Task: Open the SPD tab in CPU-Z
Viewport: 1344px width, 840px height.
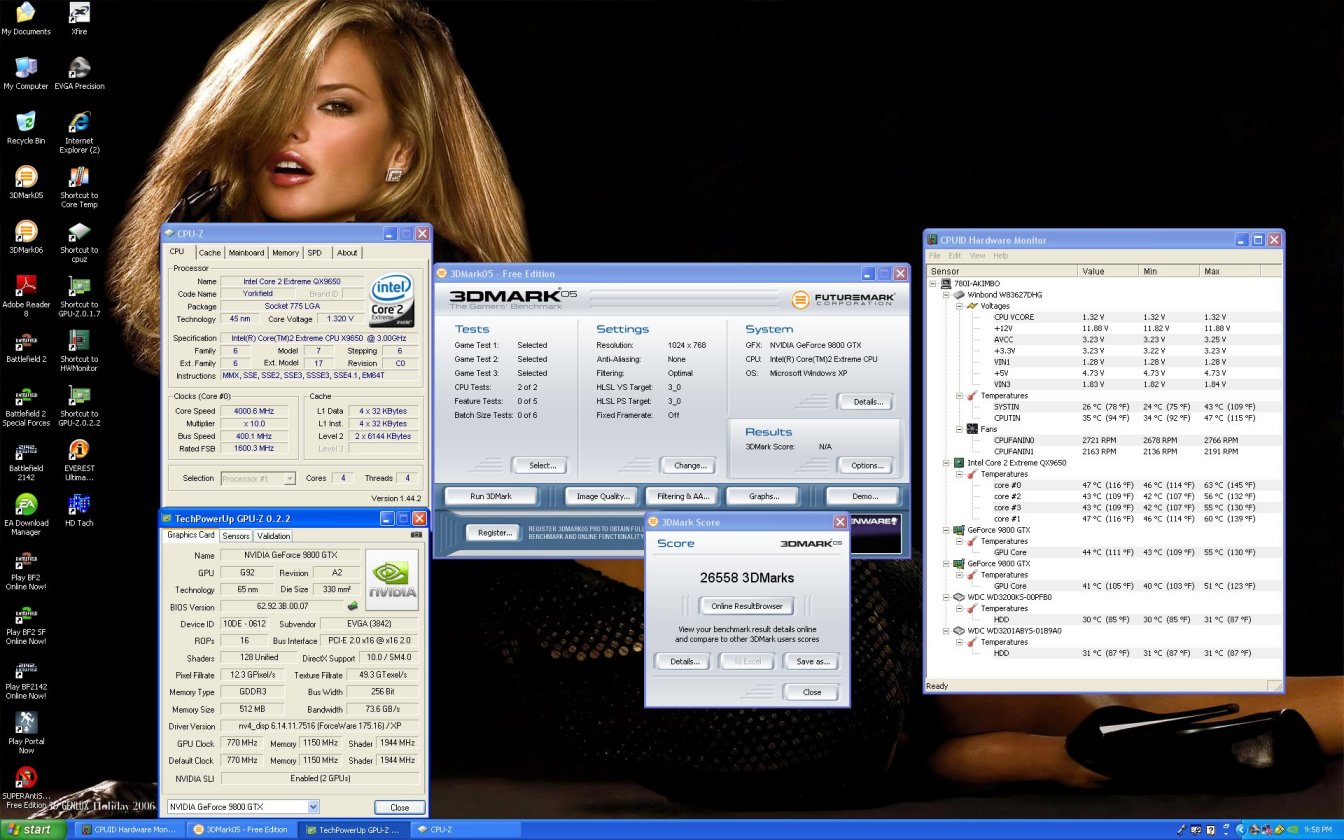Action: [x=315, y=253]
